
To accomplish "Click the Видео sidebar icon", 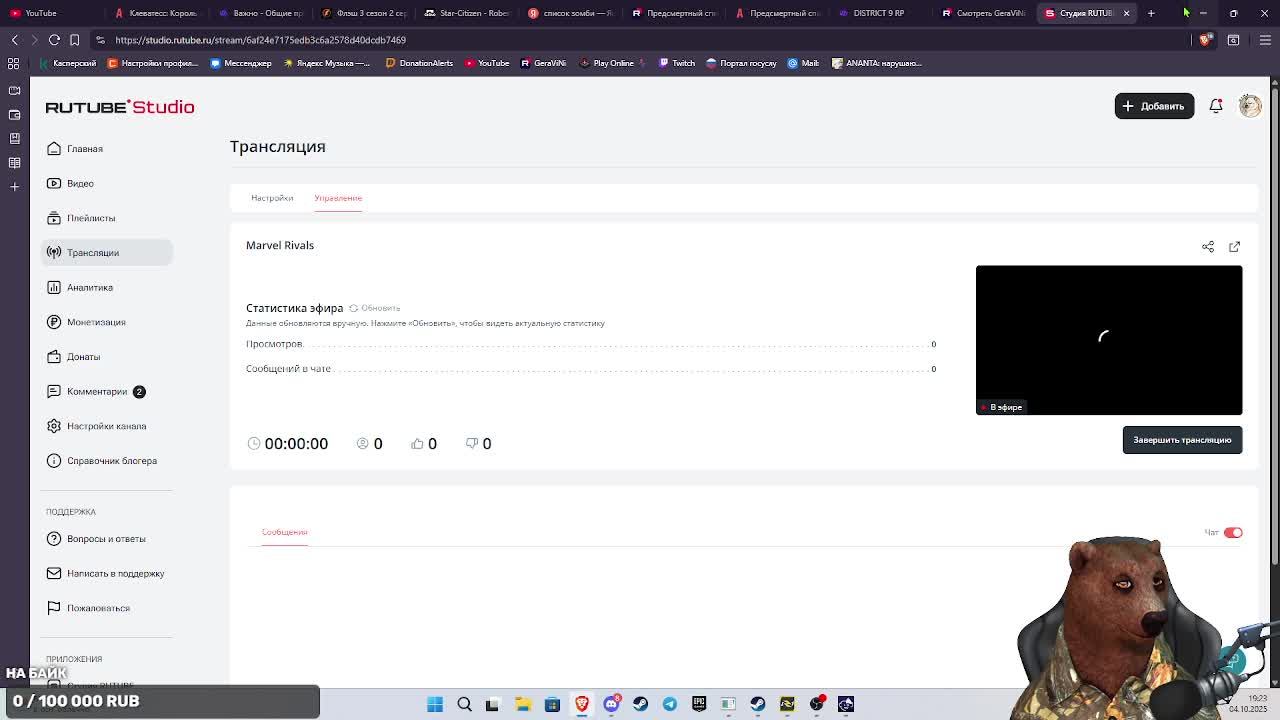I will (54, 183).
